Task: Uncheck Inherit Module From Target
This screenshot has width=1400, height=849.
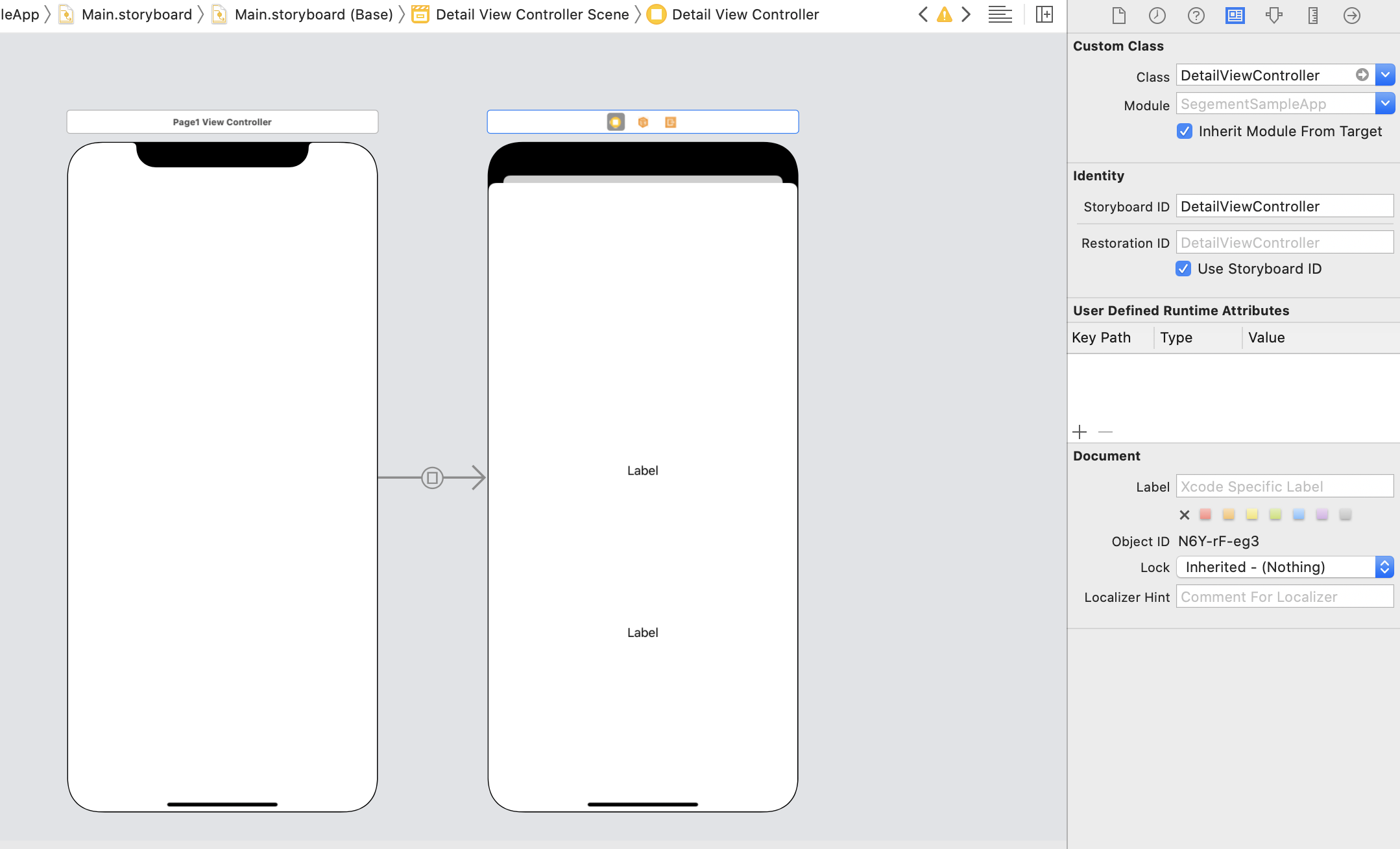Action: pyautogui.click(x=1185, y=131)
